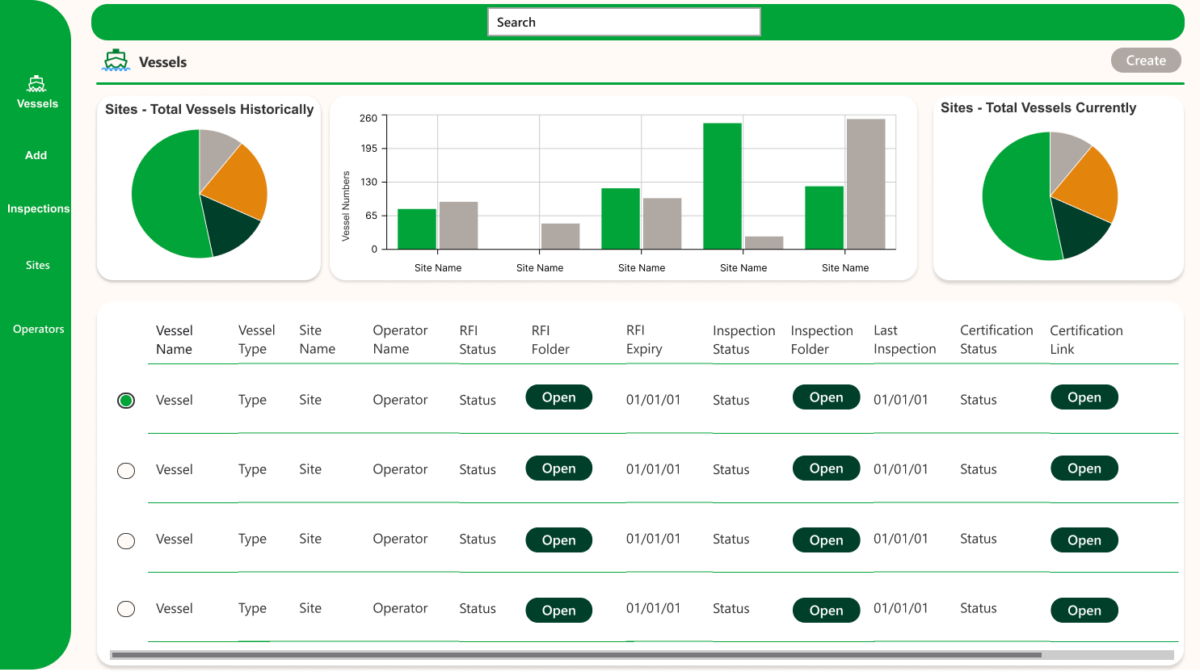Viewport: 1200px width, 672px height.
Task: Select the second vessel row radio button
Action: [125, 470]
